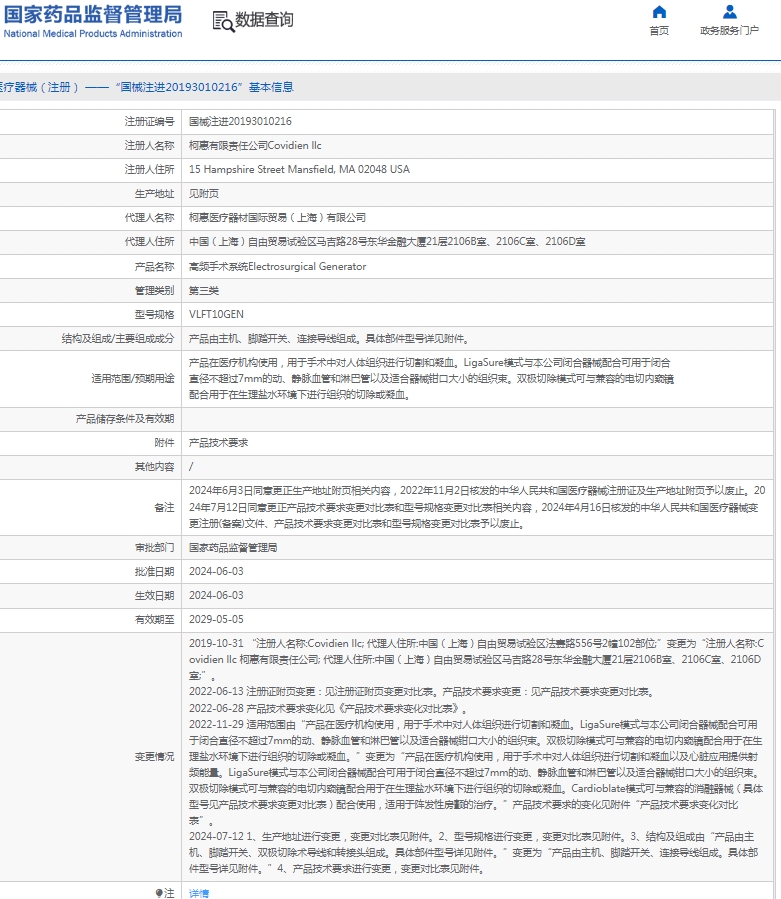Click change entry dated 2022-06-13
This screenshot has width=781, height=899.
(422, 692)
